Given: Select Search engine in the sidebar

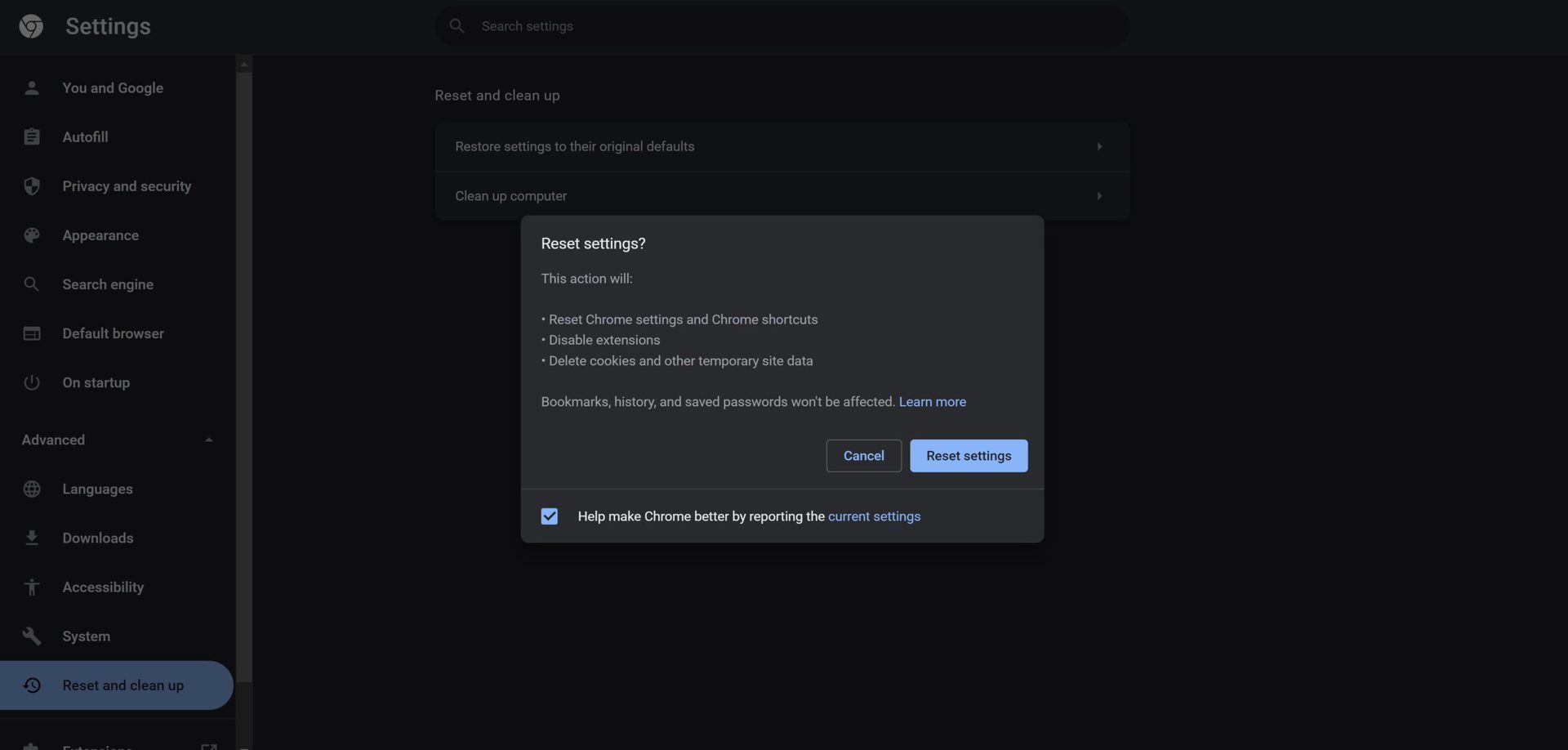Looking at the screenshot, I should coord(108,284).
